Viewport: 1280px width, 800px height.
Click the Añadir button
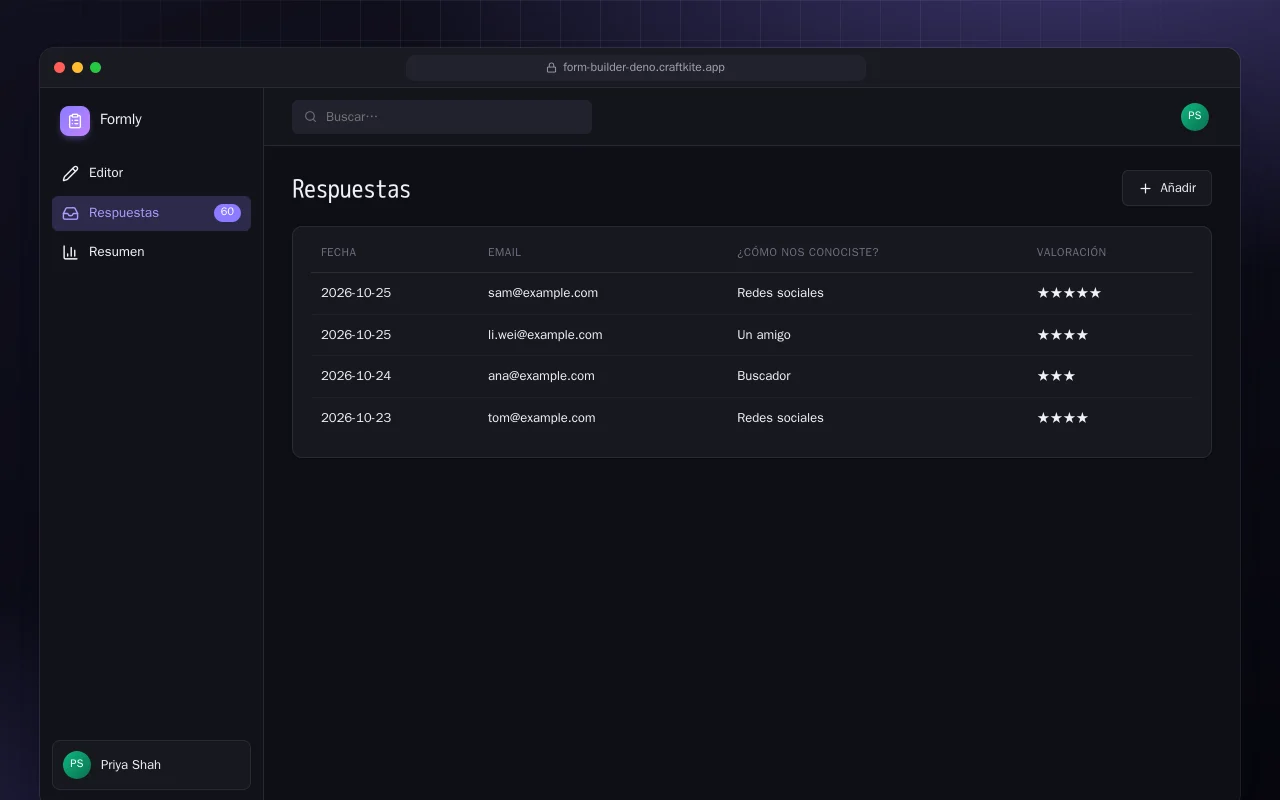pos(1167,188)
